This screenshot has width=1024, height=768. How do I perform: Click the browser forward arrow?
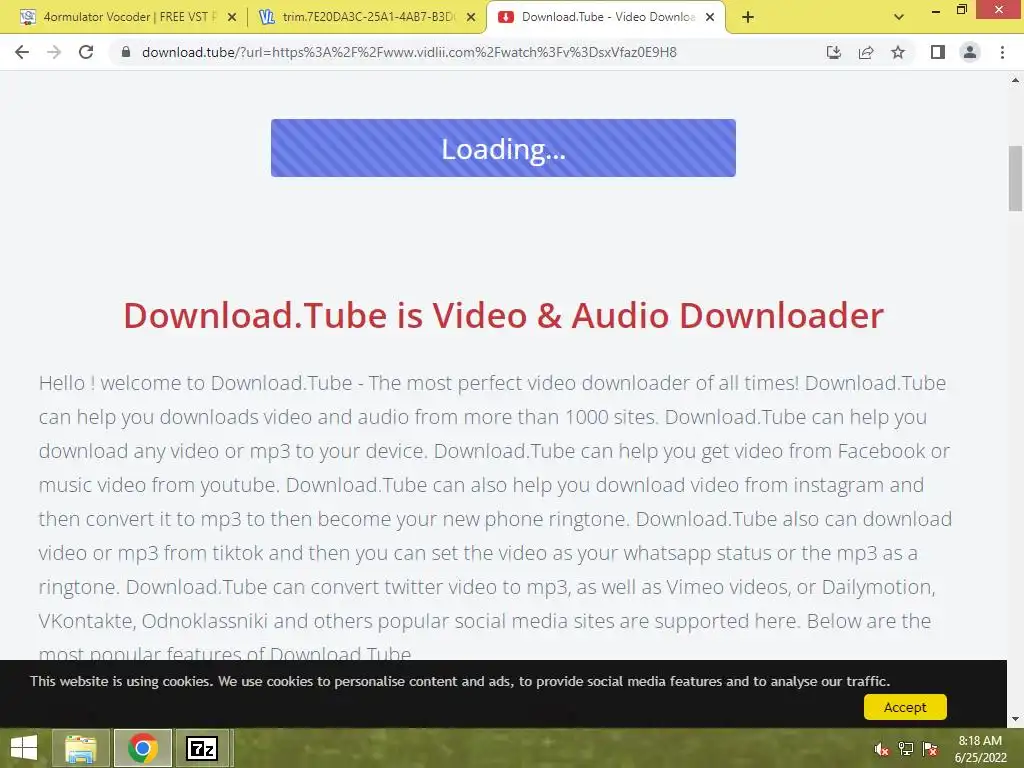[54, 52]
